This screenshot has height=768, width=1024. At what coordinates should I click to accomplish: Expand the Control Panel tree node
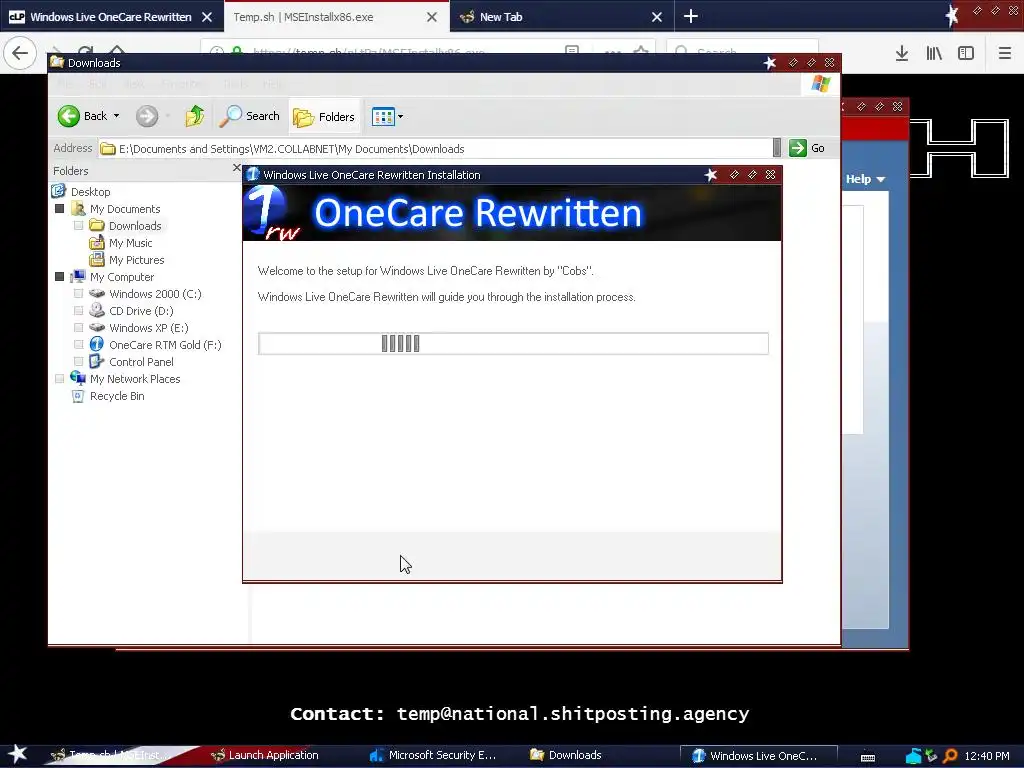click(78, 361)
